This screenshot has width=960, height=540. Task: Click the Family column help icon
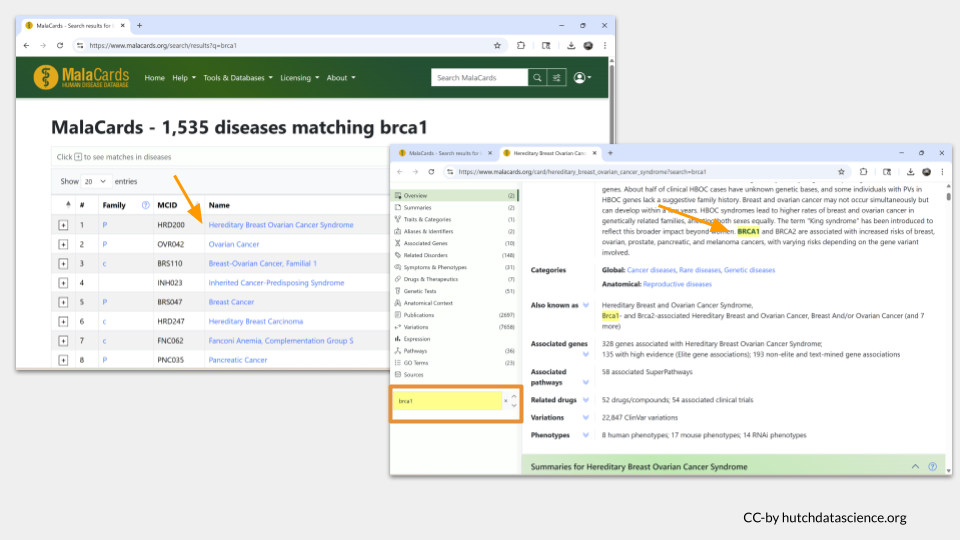(x=145, y=205)
